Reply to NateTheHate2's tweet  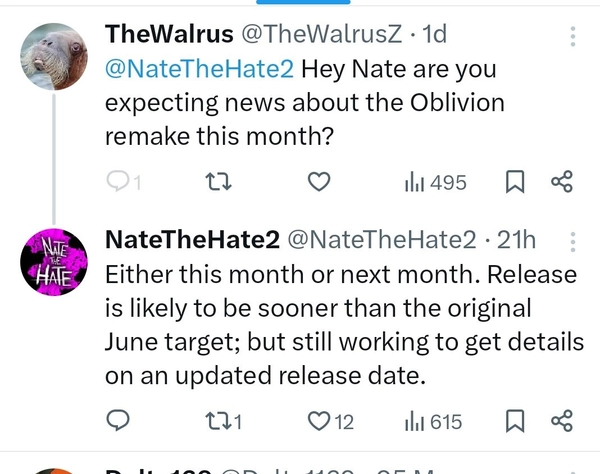119,421
